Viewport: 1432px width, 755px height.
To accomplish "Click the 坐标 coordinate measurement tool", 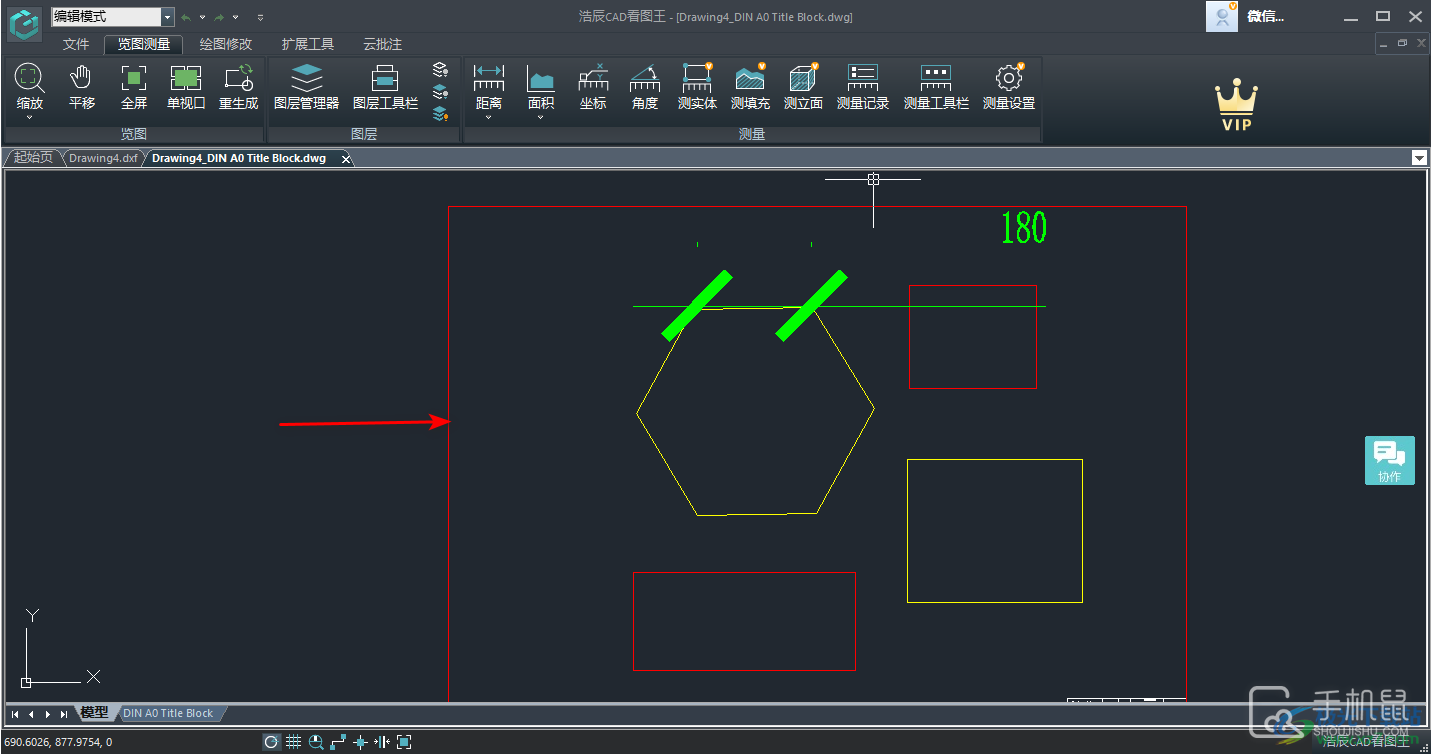I will pyautogui.click(x=593, y=87).
